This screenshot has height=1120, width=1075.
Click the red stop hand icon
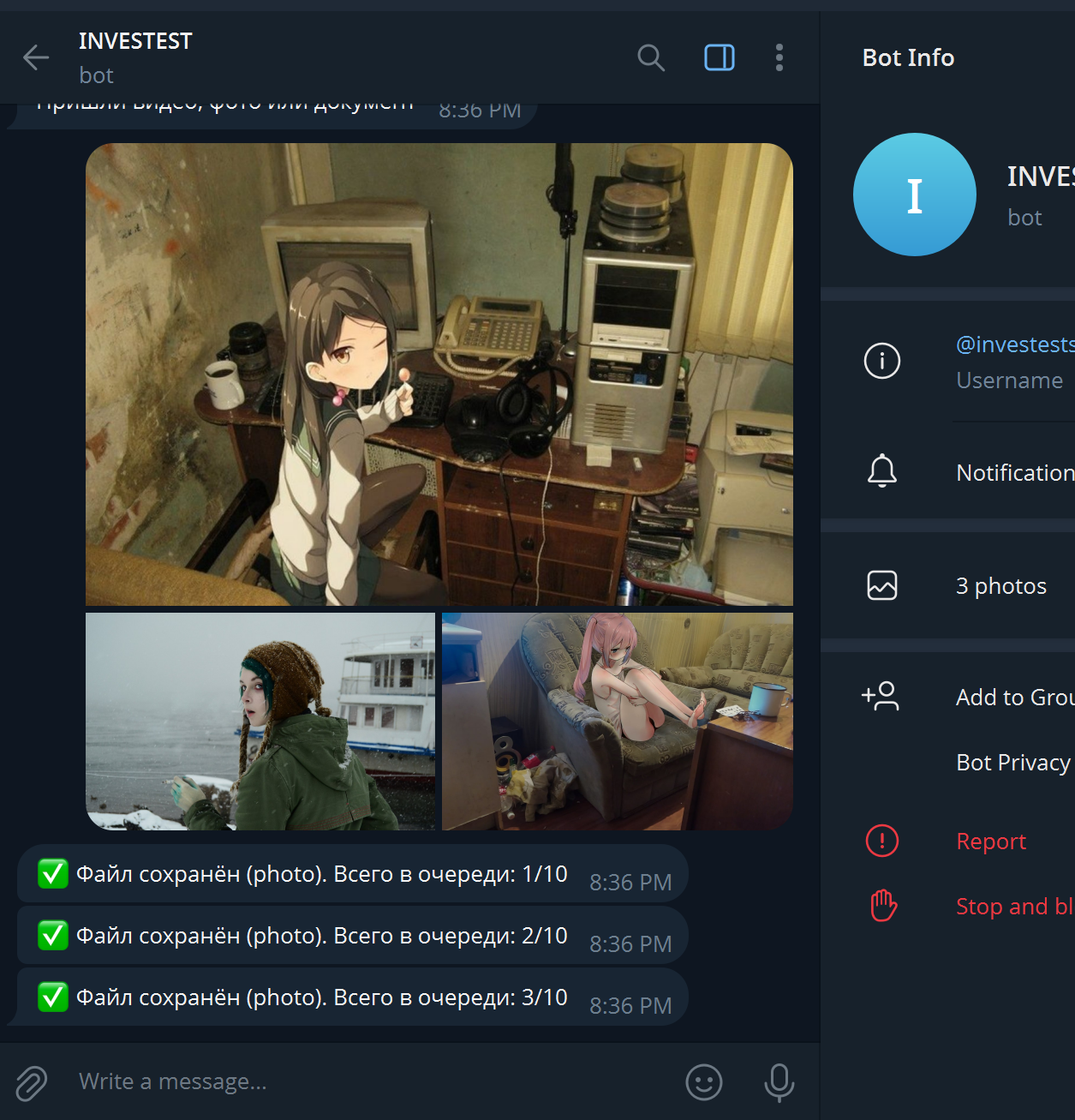pos(883,905)
